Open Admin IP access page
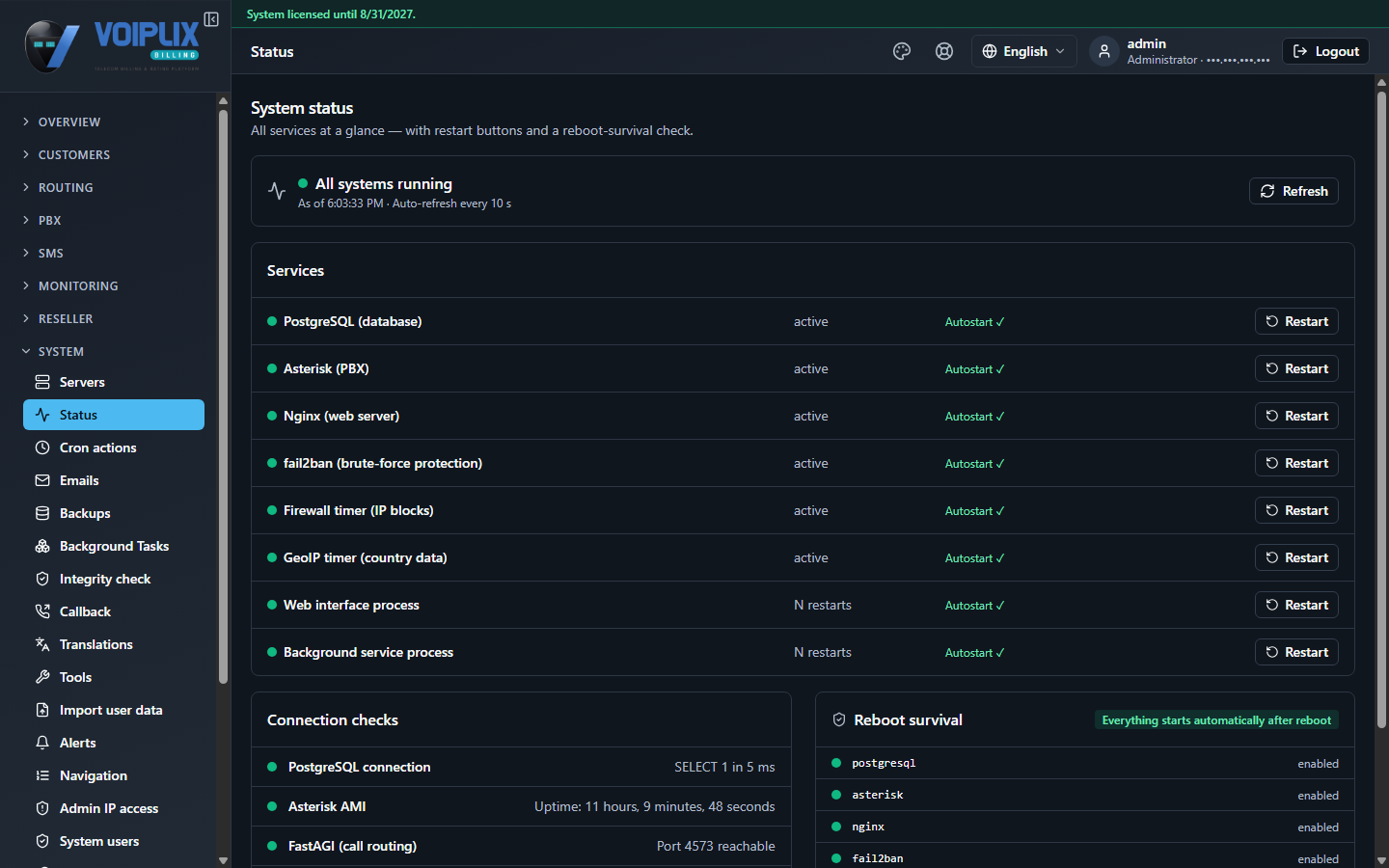This screenshot has width=1389, height=868. (x=114, y=808)
